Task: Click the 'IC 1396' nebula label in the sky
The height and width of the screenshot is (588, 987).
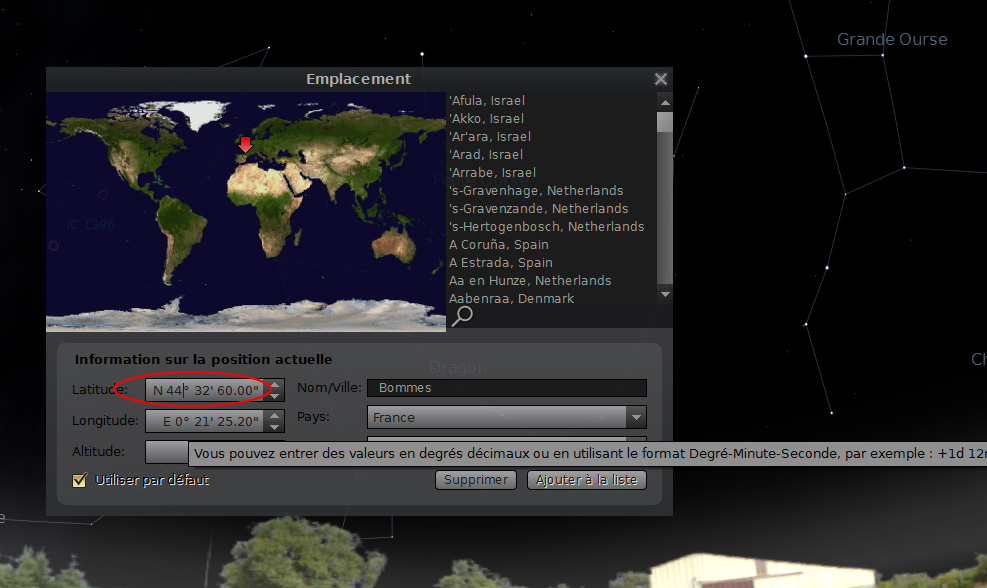Action: (x=91, y=225)
